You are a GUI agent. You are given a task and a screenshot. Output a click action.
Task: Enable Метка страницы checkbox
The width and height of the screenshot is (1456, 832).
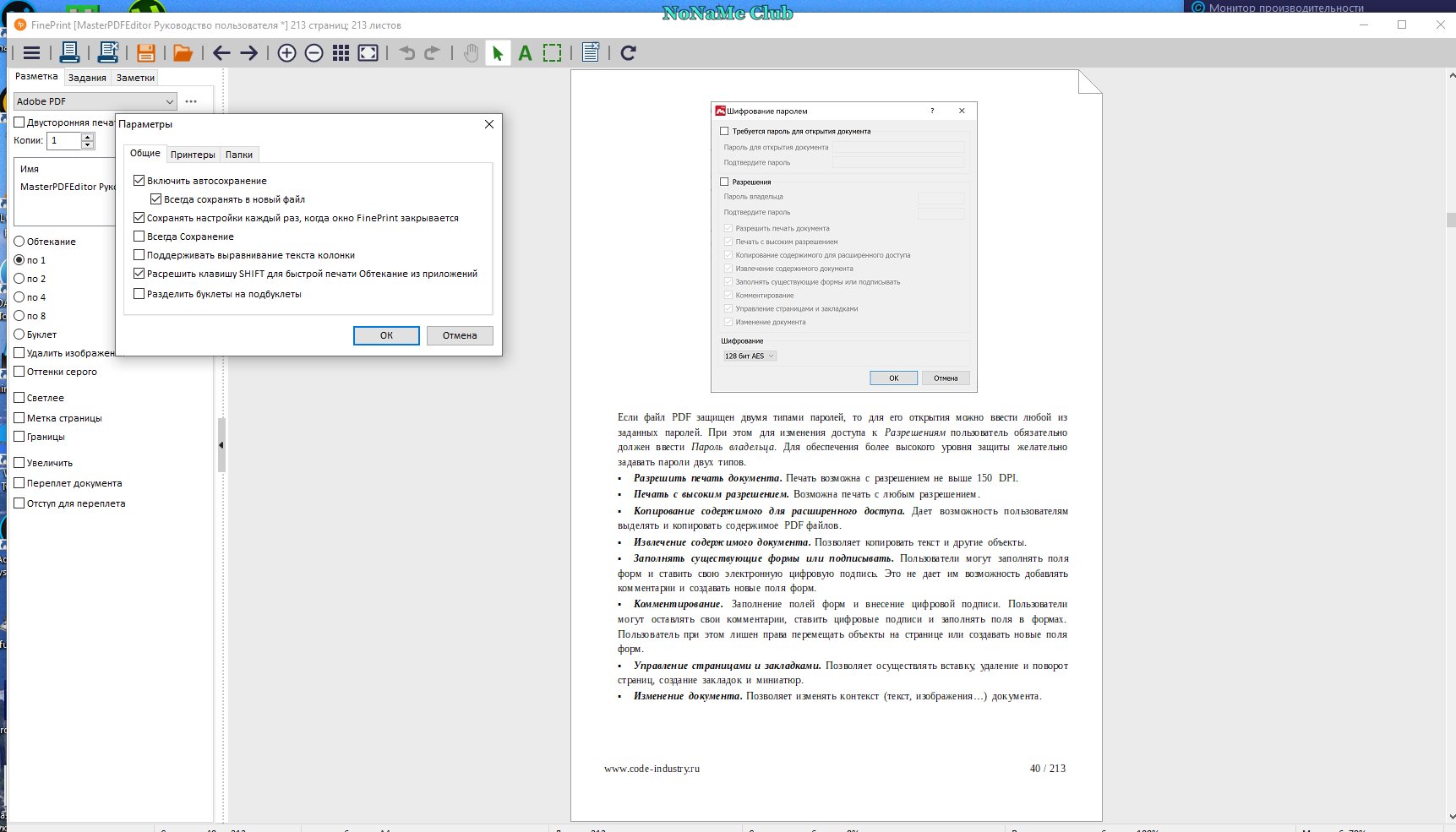[19, 418]
